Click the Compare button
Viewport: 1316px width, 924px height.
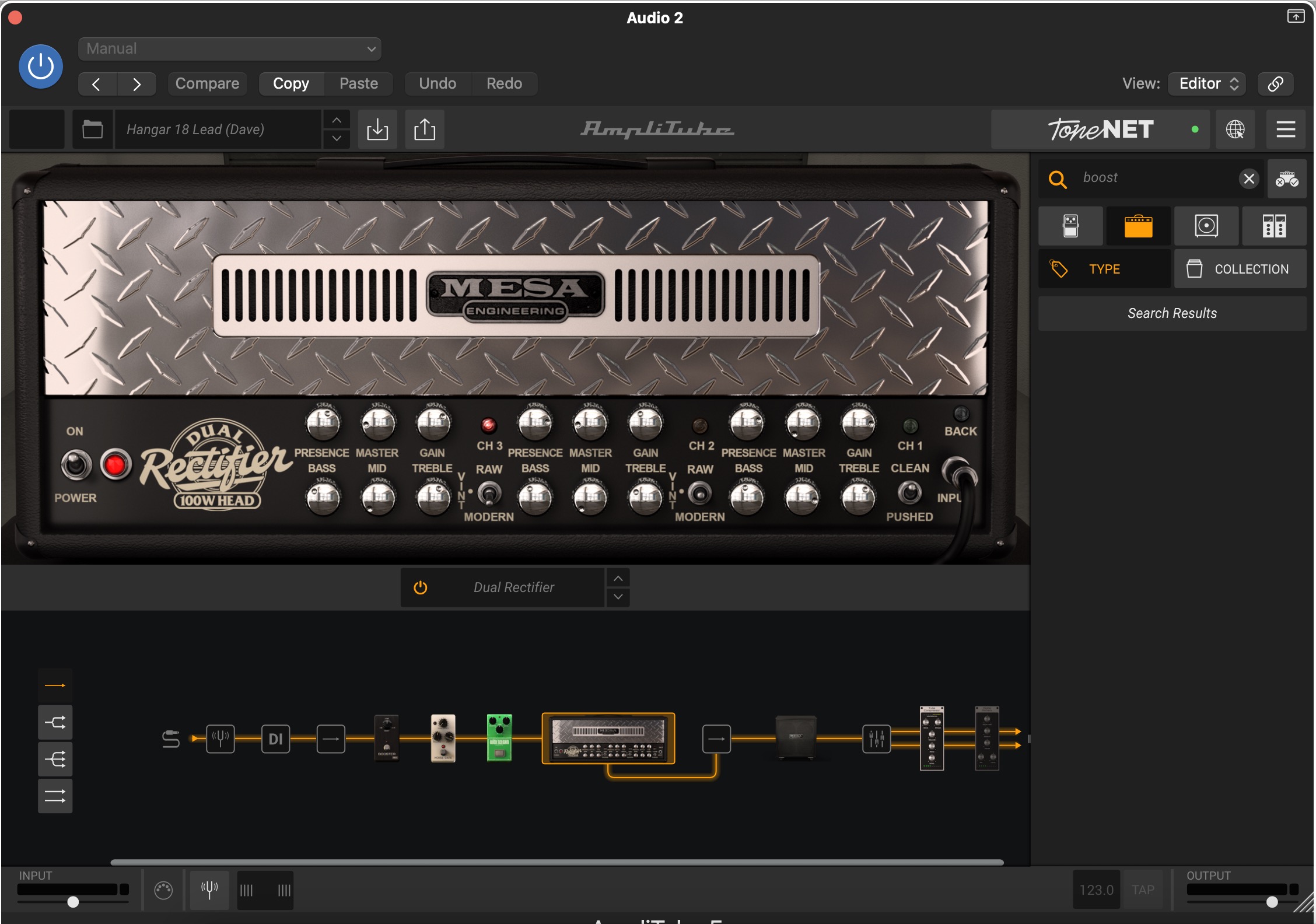point(207,83)
